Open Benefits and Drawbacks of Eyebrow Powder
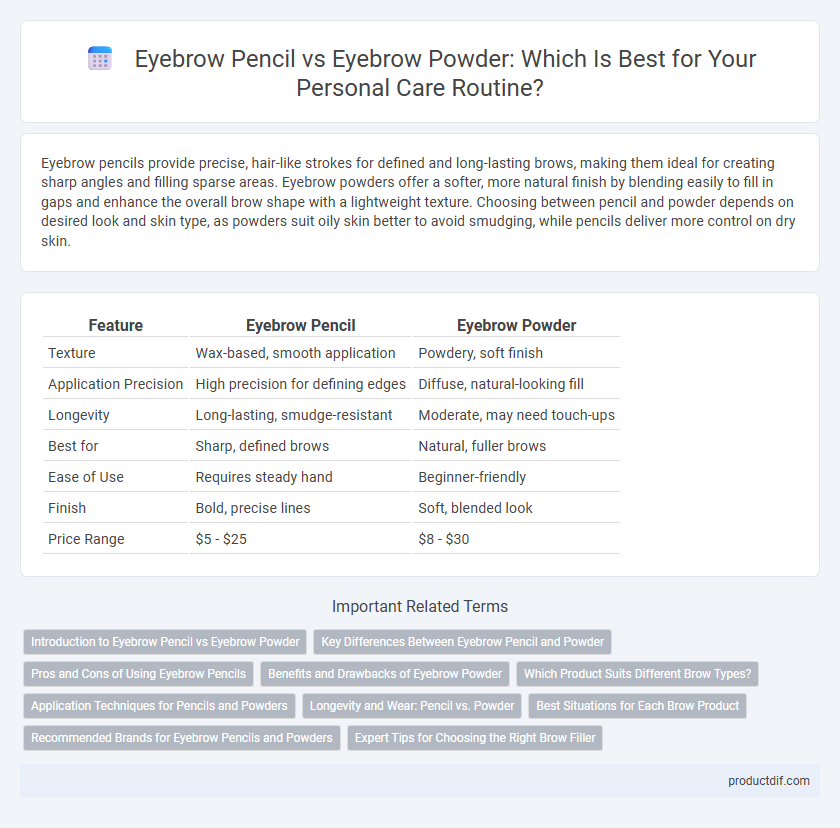Screen dimensions: 840x828 coord(385,674)
